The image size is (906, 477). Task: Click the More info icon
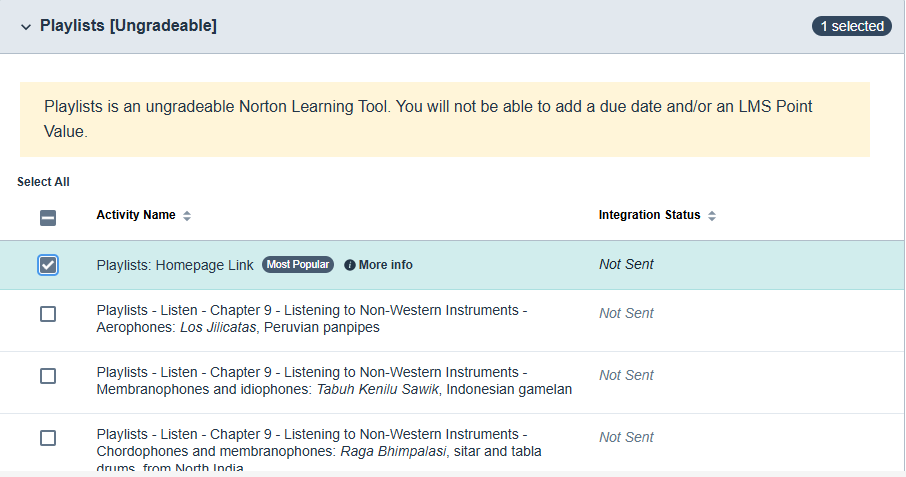350,265
